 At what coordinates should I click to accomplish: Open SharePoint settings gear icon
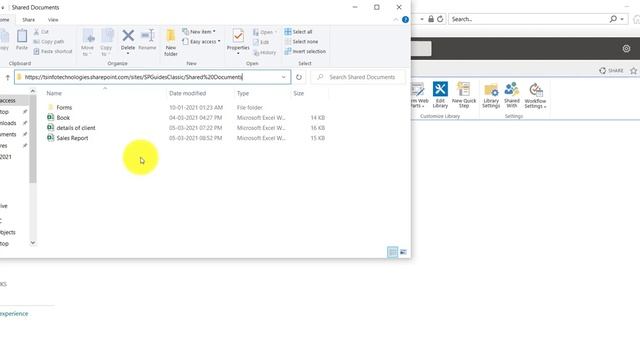(x=626, y=49)
